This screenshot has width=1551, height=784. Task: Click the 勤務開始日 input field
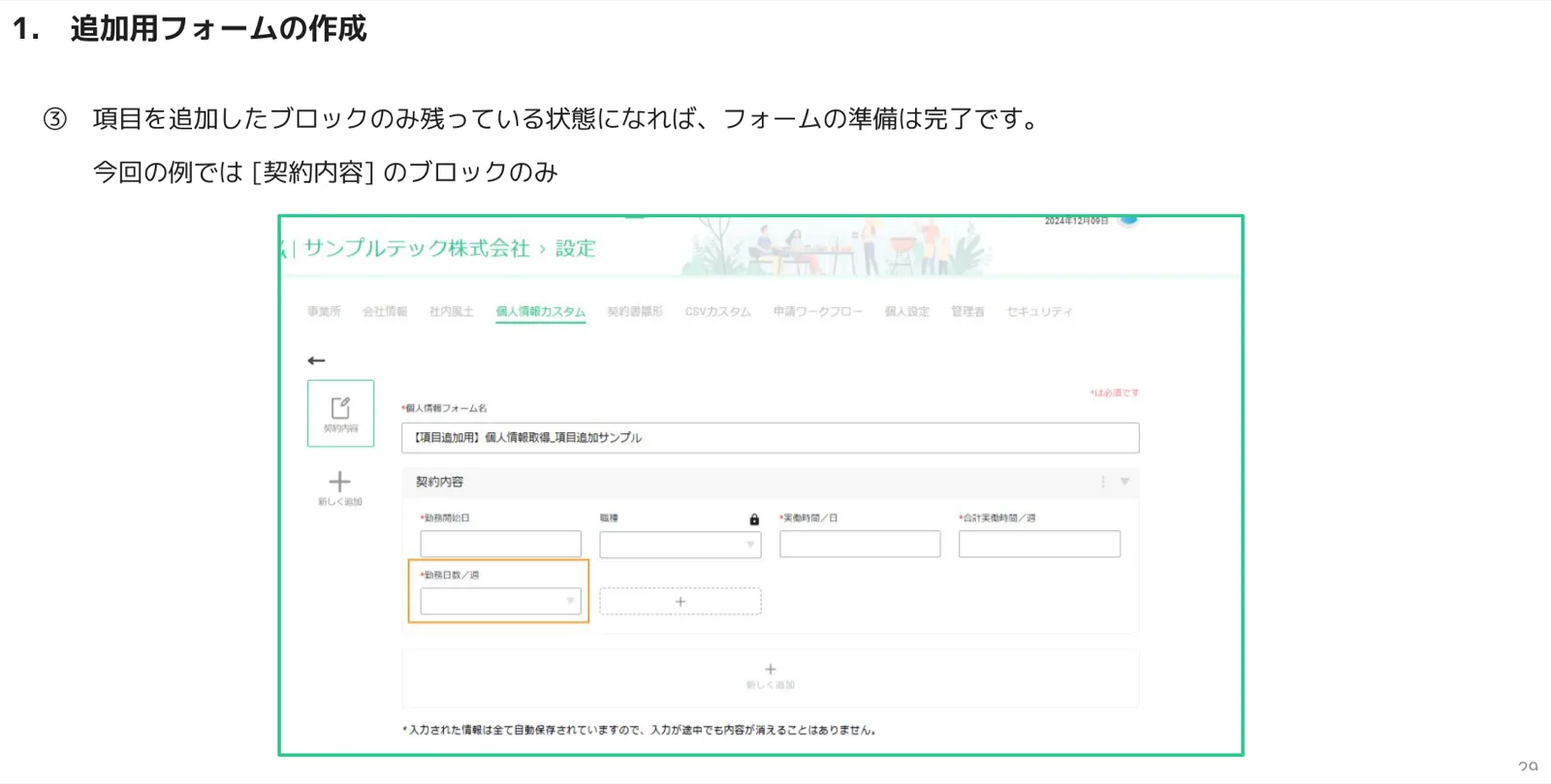coord(500,545)
